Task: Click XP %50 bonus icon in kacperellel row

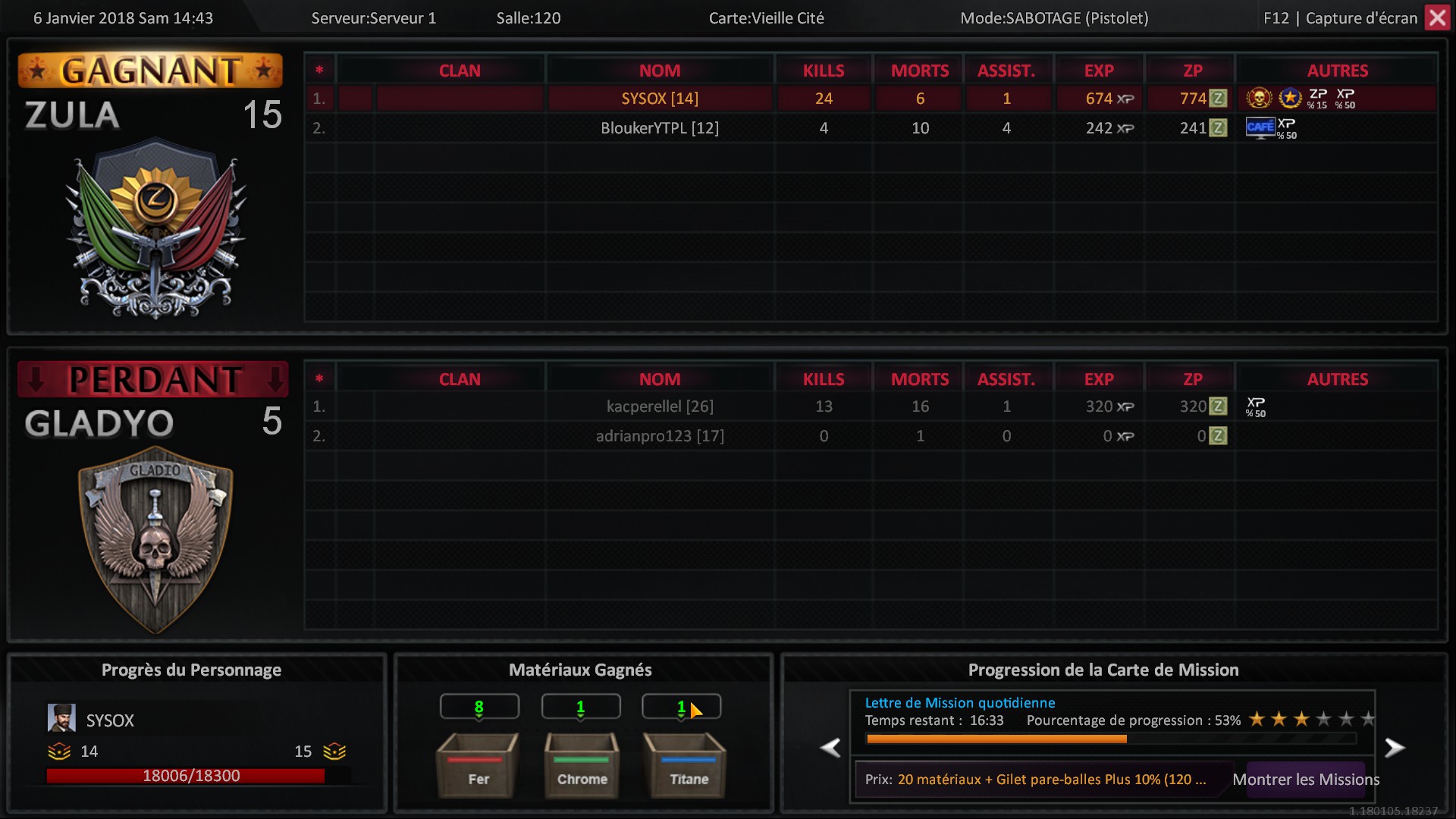Action: click(x=1256, y=407)
